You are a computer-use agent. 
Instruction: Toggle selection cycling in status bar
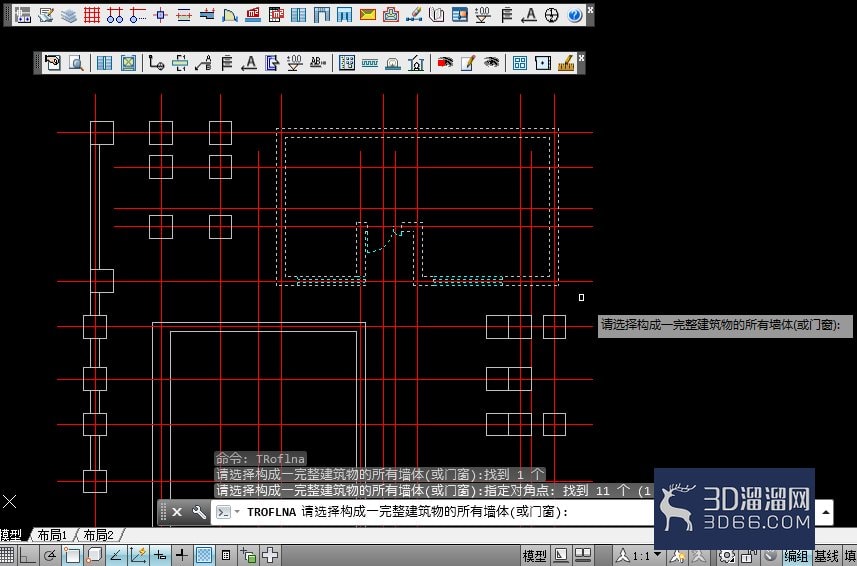coord(248,556)
